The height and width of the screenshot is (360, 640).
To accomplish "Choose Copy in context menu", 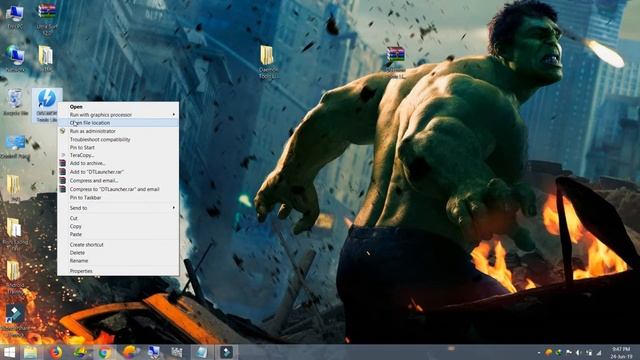I will click(118, 226).
